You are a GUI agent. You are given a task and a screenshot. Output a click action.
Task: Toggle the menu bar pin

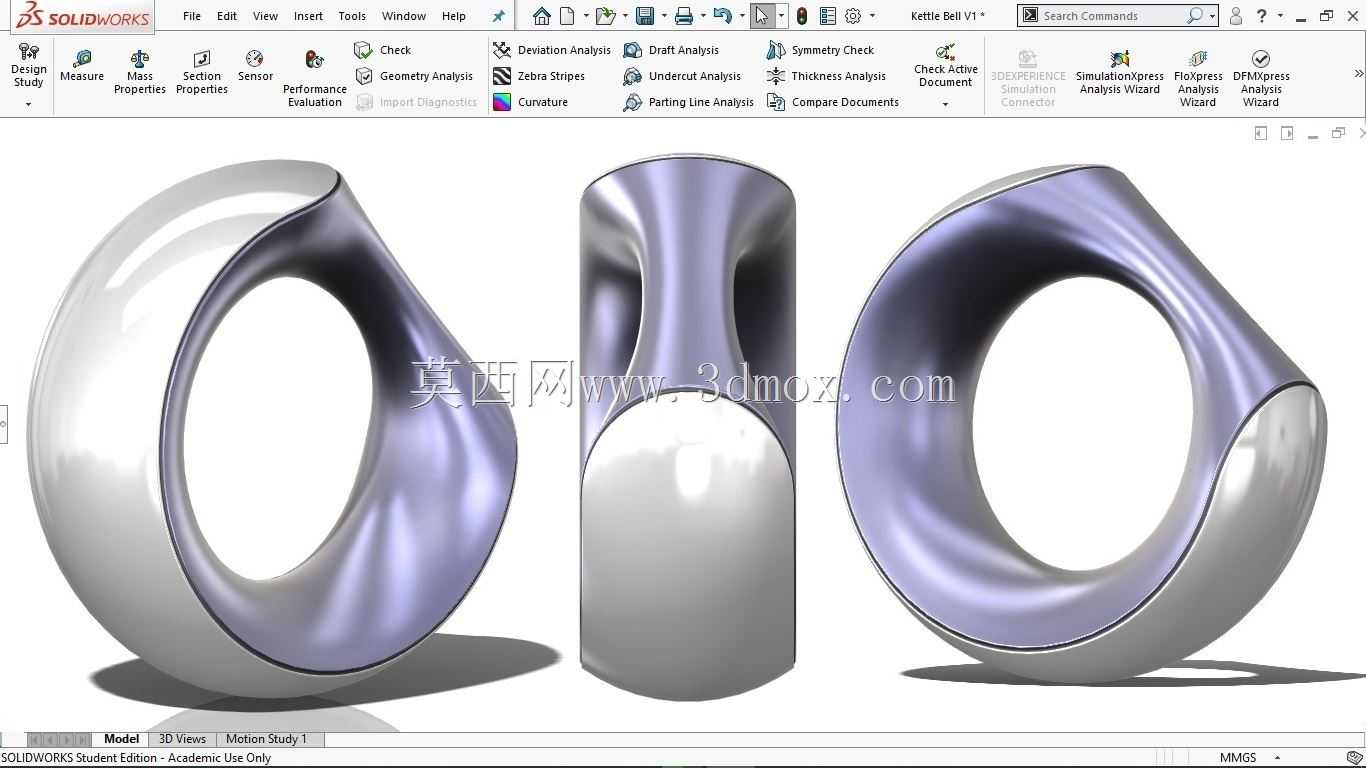tap(499, 16)
